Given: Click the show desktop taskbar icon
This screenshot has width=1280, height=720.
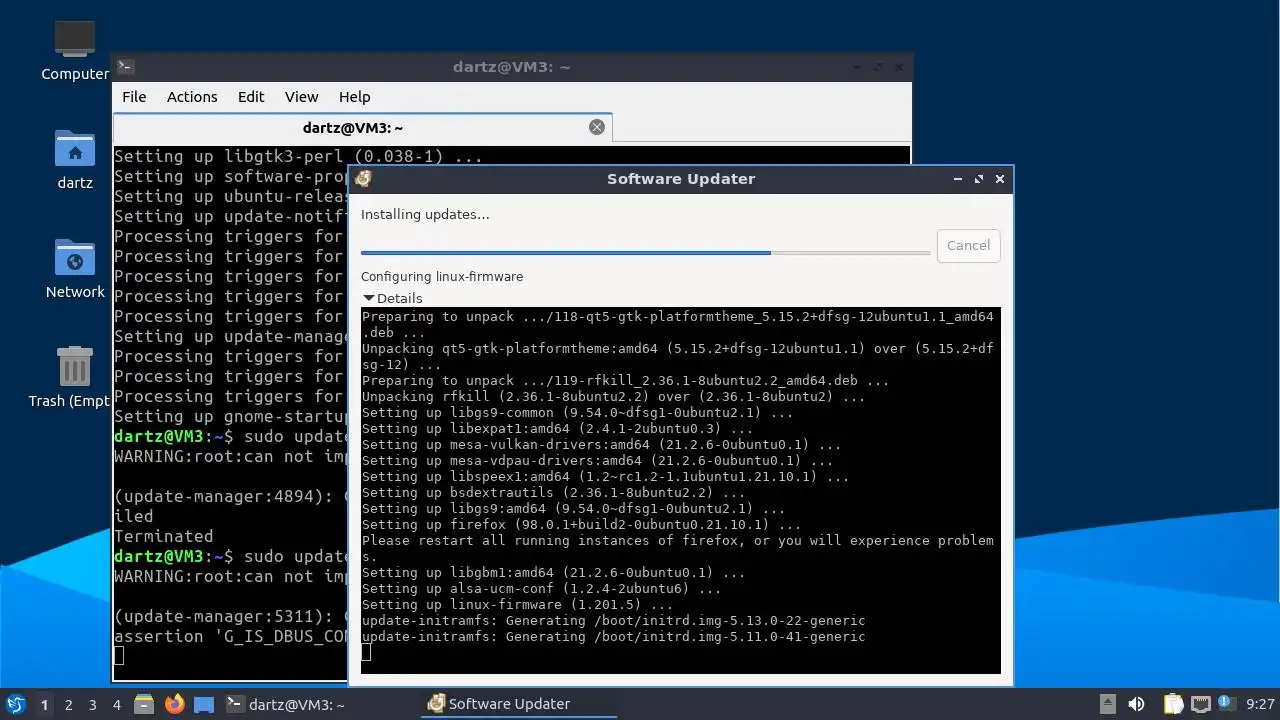Looking at the screenshot, I should point(204,704).
